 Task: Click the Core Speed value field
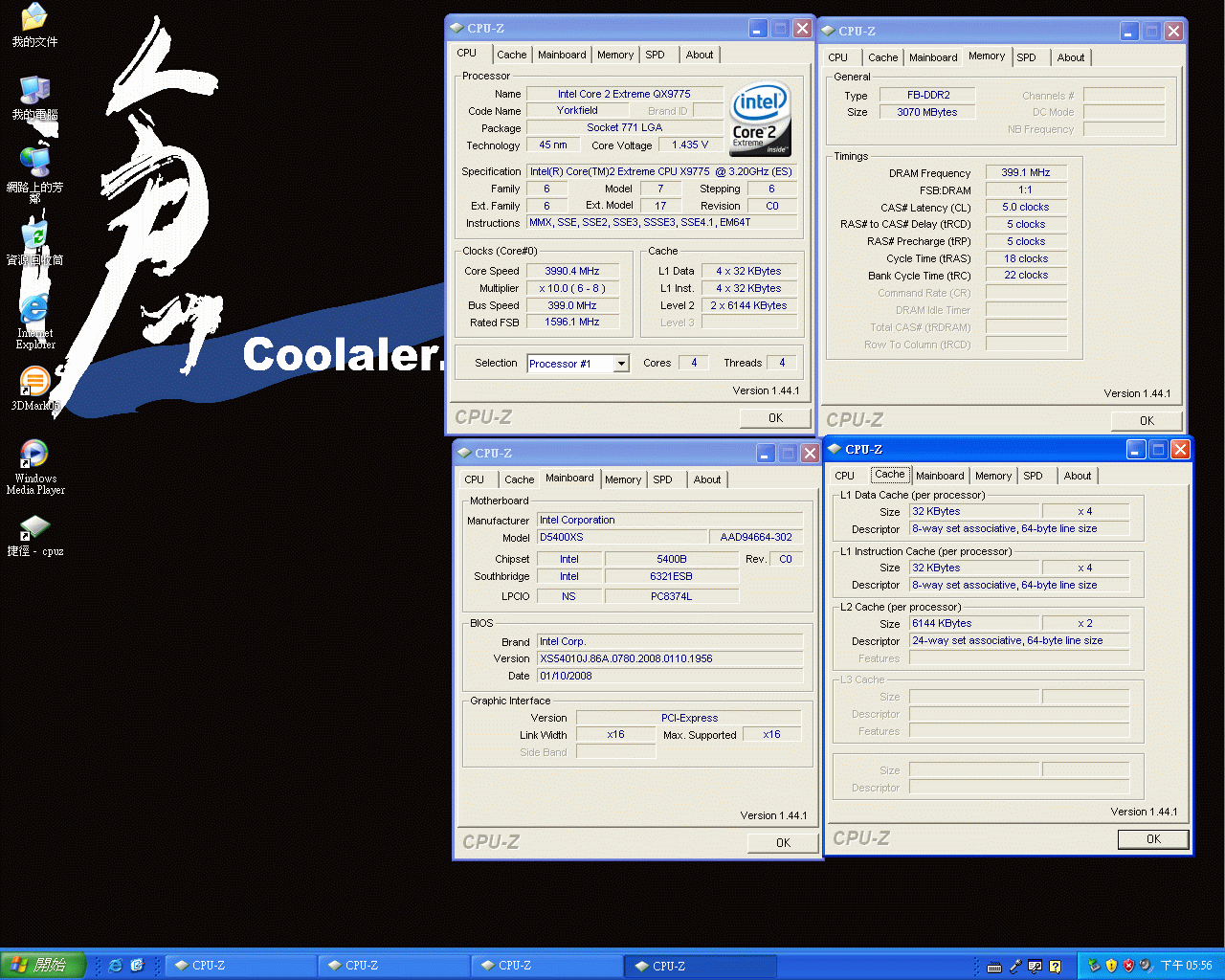[572, 272]
